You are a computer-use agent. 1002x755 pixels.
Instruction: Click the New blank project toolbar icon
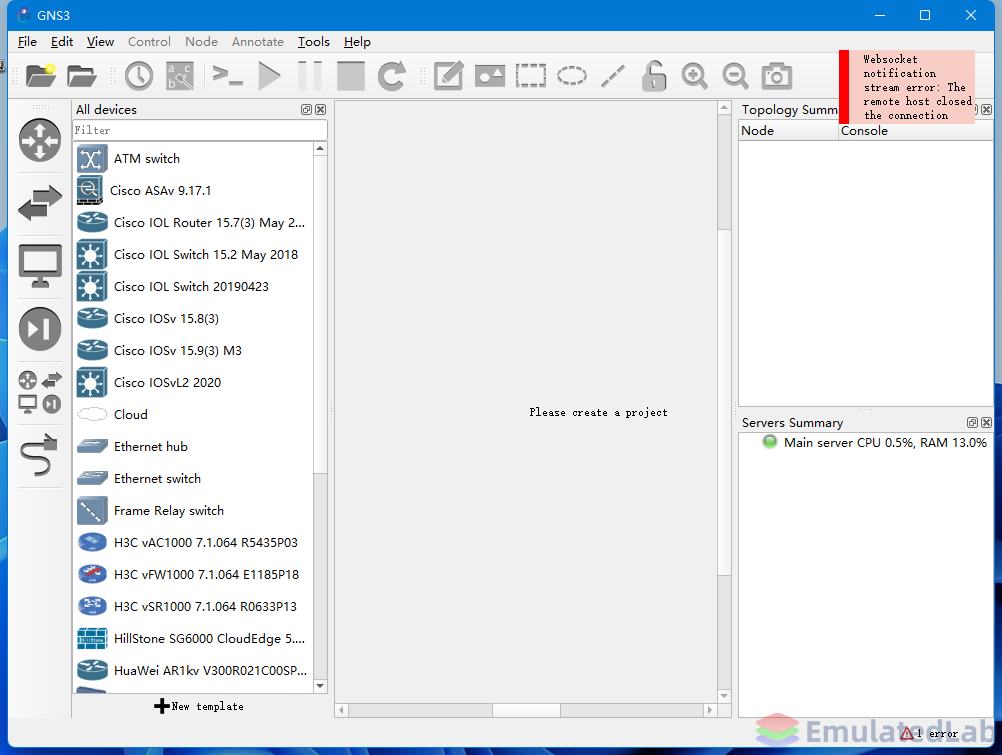coord(40,76)
